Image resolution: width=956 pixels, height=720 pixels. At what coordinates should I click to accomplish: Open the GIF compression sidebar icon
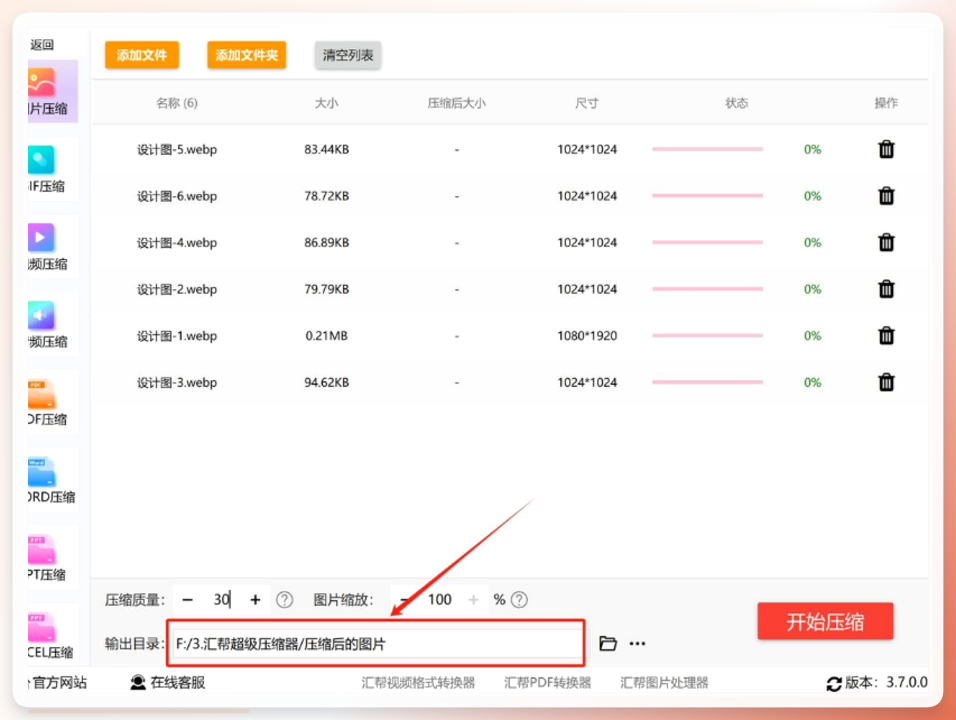click(41, 160)
